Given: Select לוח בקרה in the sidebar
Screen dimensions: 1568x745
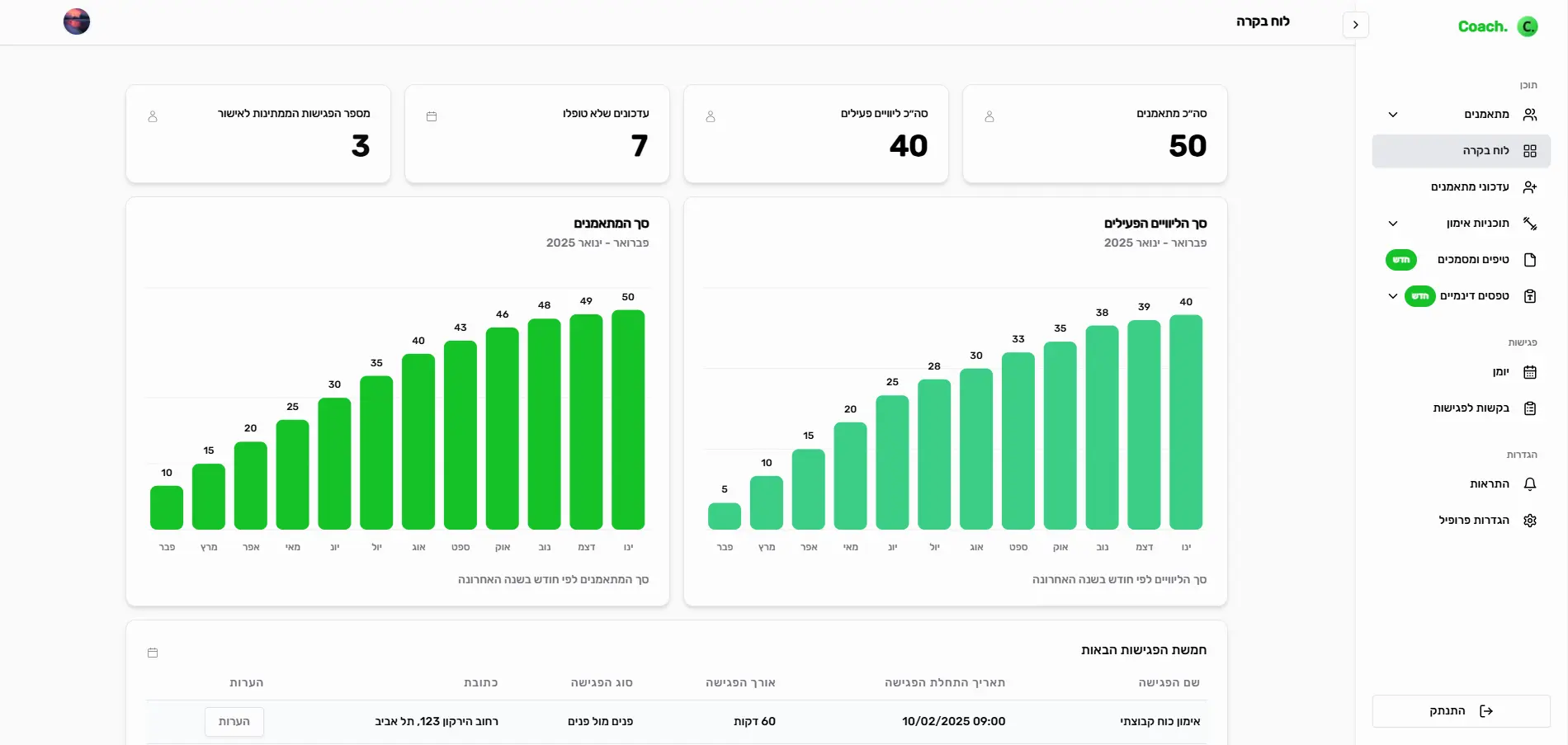Looking at the screenshot, I should [x=1462, y=151].
